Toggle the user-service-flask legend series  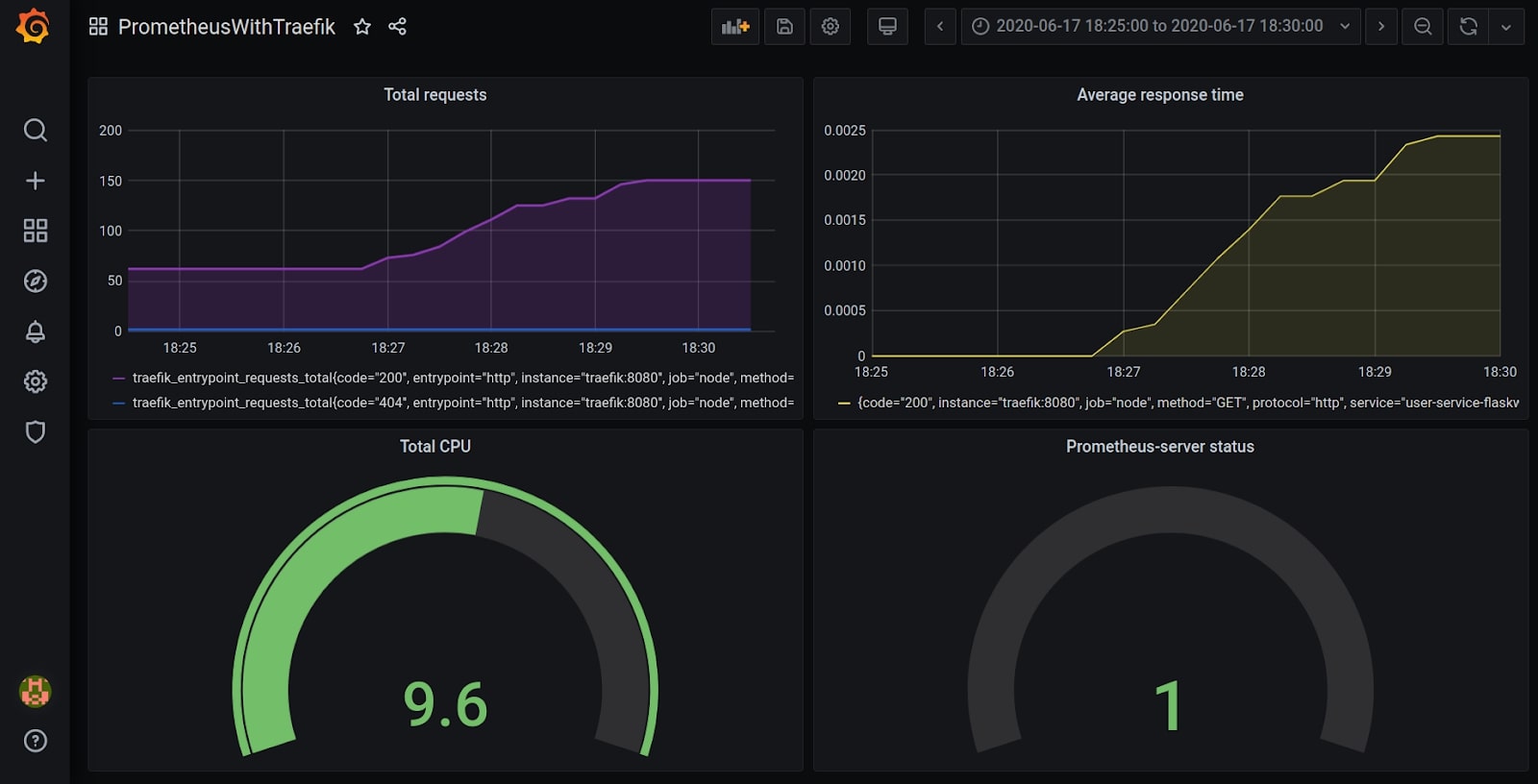coord(1188,403)
